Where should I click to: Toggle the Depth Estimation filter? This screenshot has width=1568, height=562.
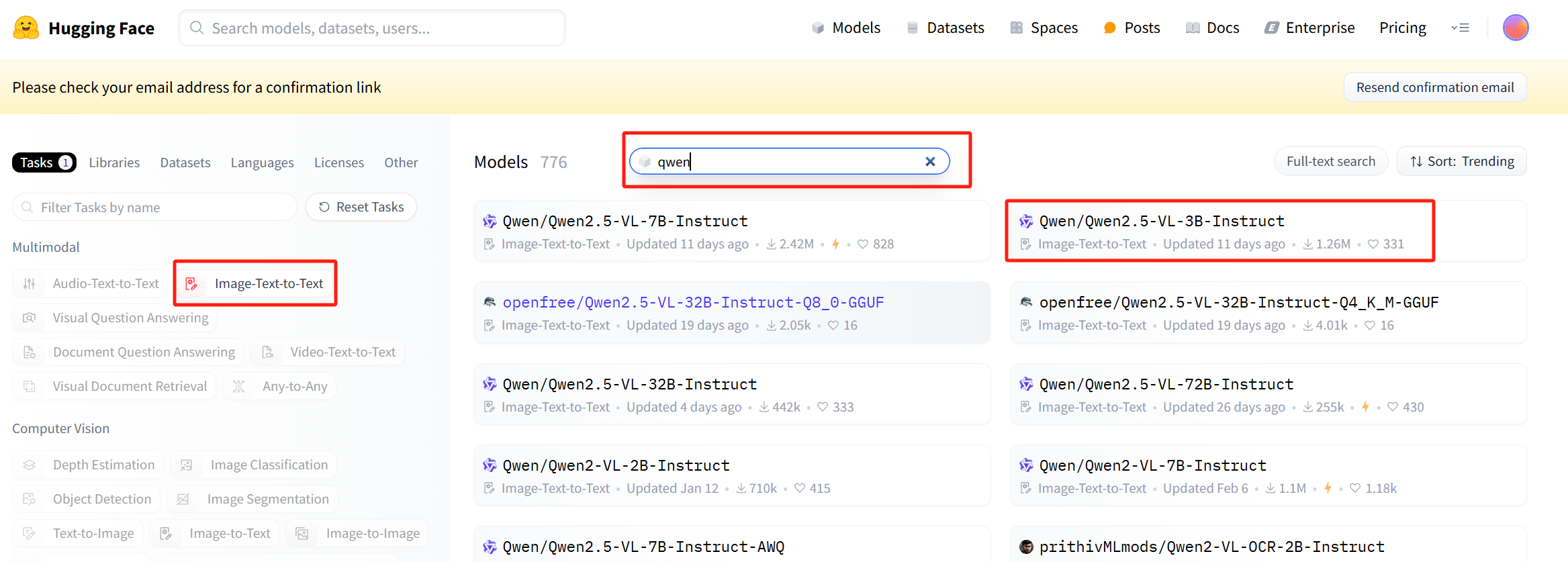click(x=88, y=465)
